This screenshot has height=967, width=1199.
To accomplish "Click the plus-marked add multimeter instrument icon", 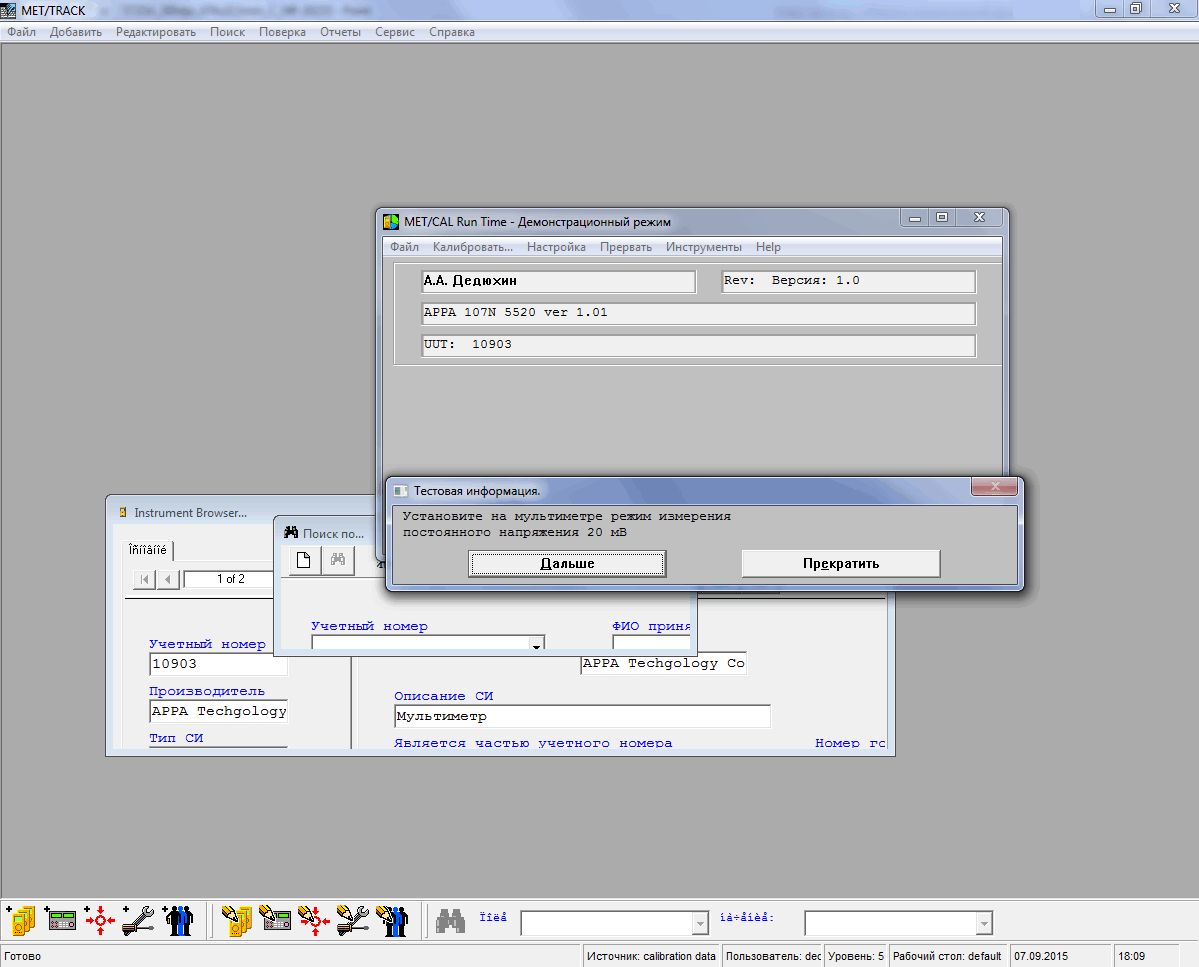I will pos(22,920).
